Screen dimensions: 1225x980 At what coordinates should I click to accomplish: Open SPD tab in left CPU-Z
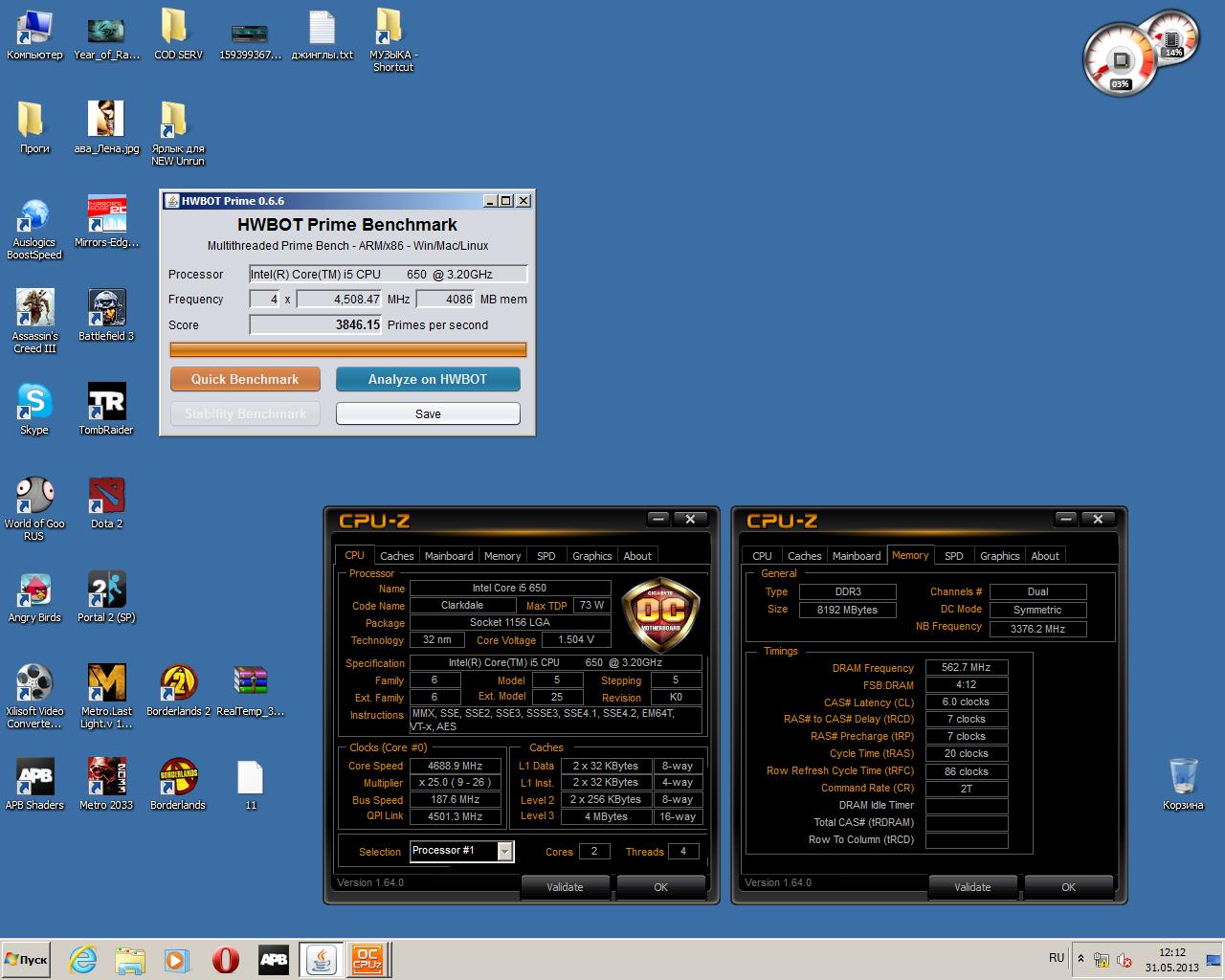[546, 556]
